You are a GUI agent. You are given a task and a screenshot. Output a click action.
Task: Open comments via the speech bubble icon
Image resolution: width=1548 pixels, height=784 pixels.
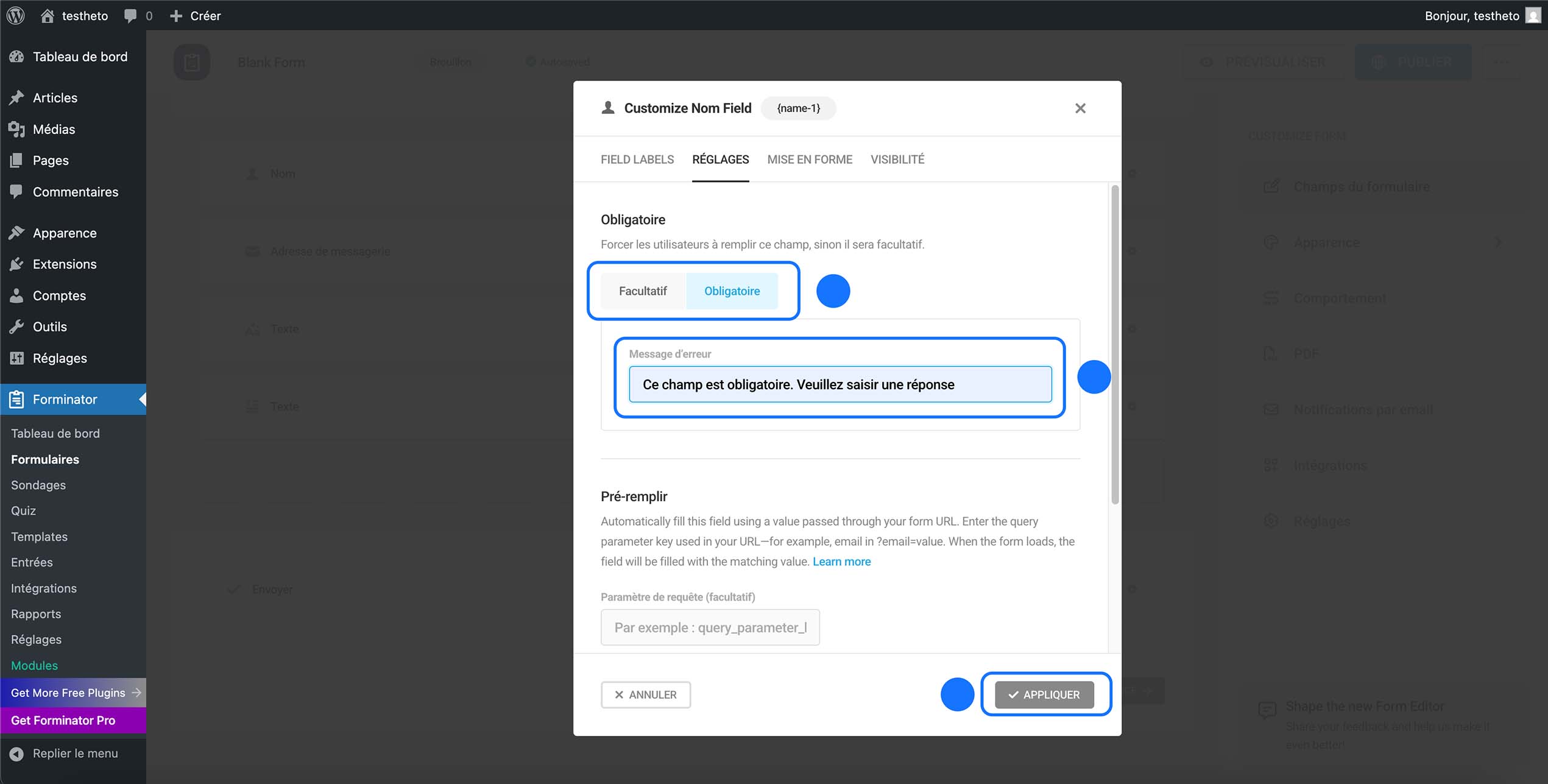click(x=130, y=15)
